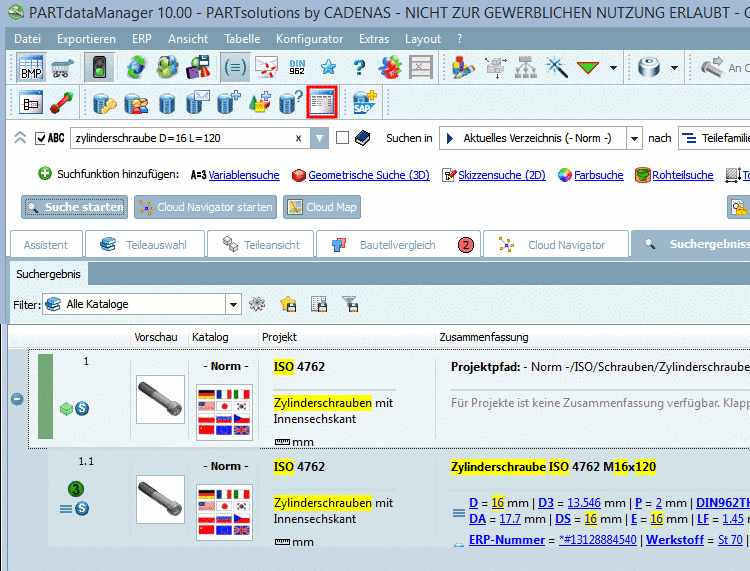Image resolution: width=750 pixels, height=571 pixels.
Task: Click the save favorites star icon
Action: point(288,304)
